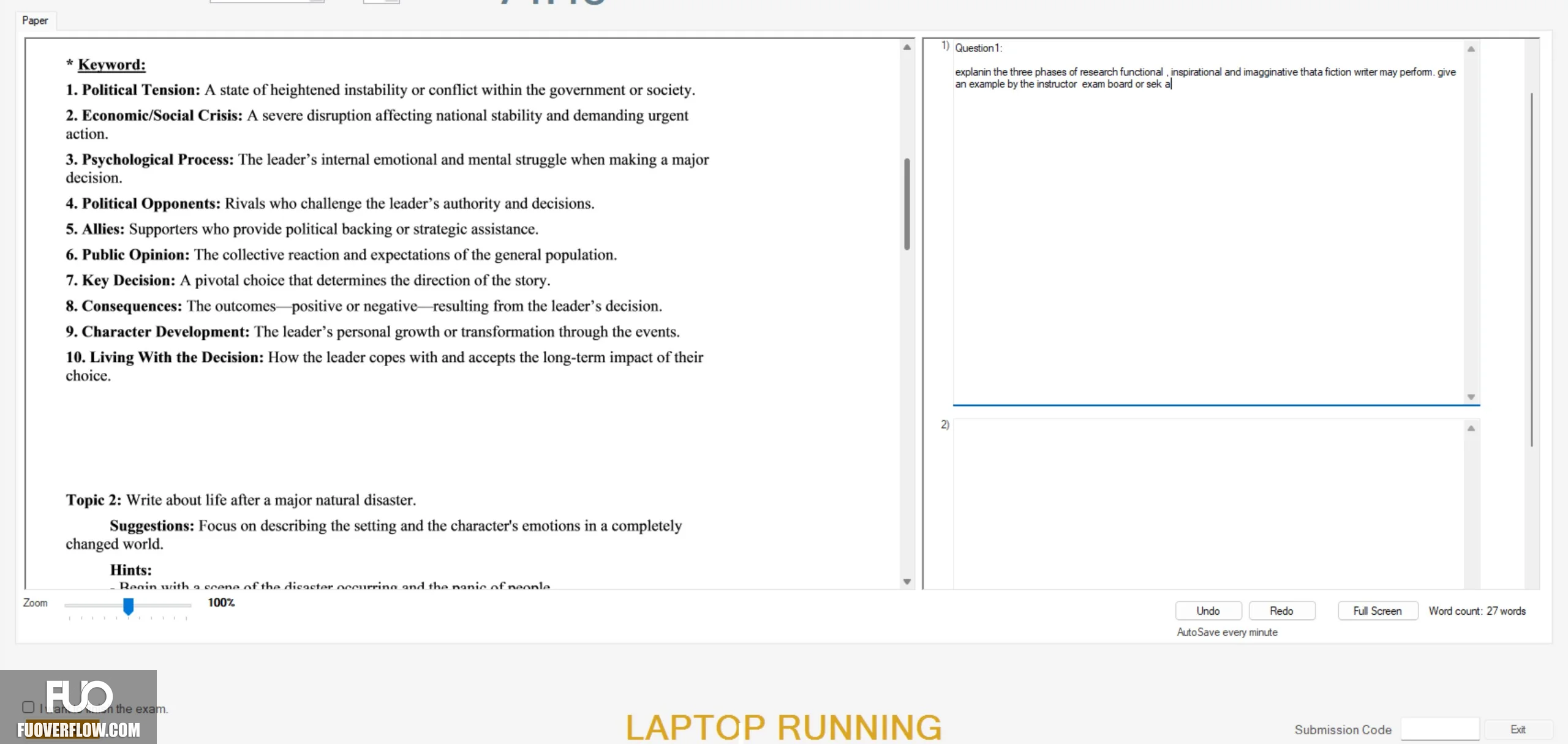Click the '1. Political Tension:' keyword line
This screenshot has height=744, width=1568.
pyautogui.click(x=380, y=89)
